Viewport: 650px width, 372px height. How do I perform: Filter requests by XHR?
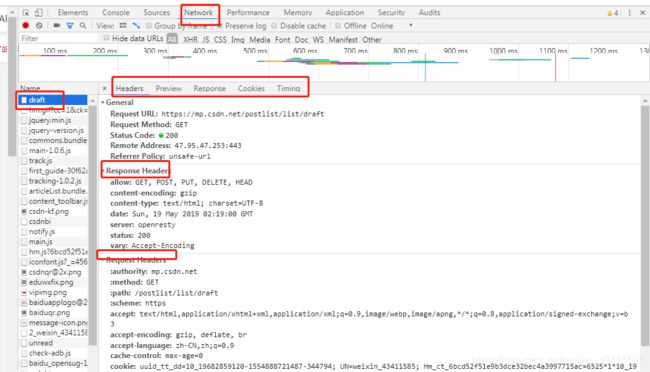[x=190, y=40]
